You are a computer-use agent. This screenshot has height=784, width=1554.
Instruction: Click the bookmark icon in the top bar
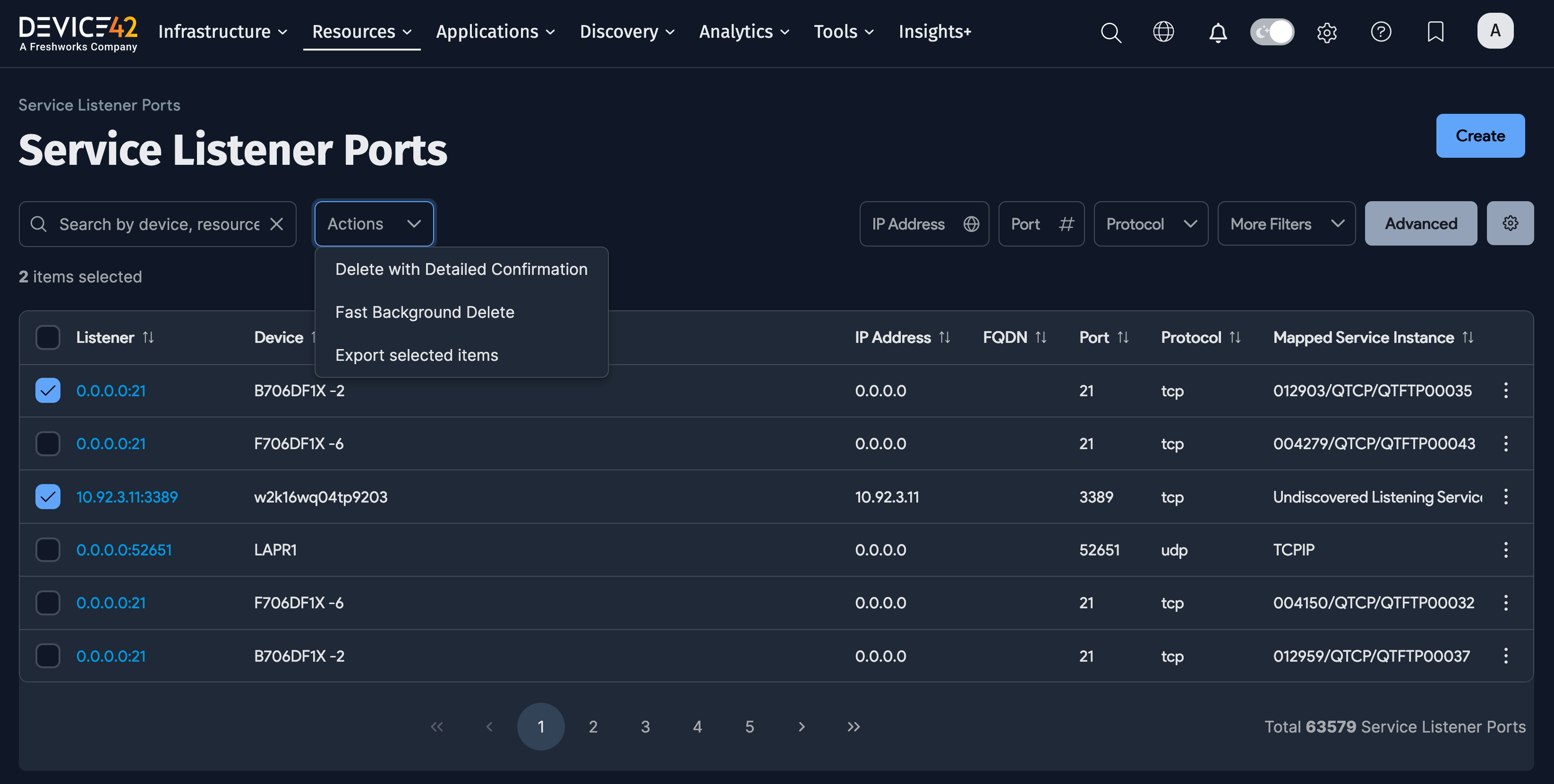click(1436, 32)
